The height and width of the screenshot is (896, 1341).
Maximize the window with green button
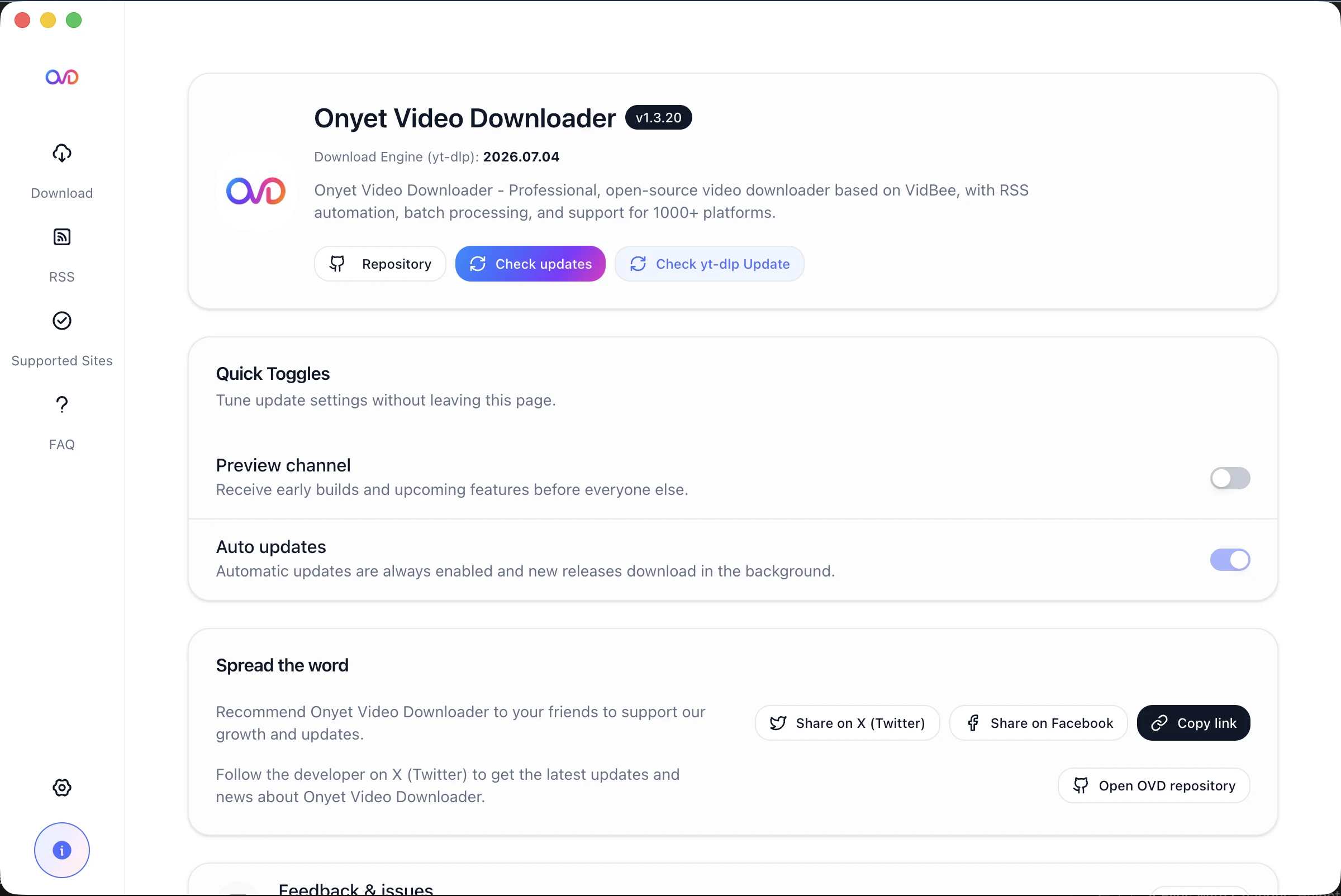pos(74,21)
